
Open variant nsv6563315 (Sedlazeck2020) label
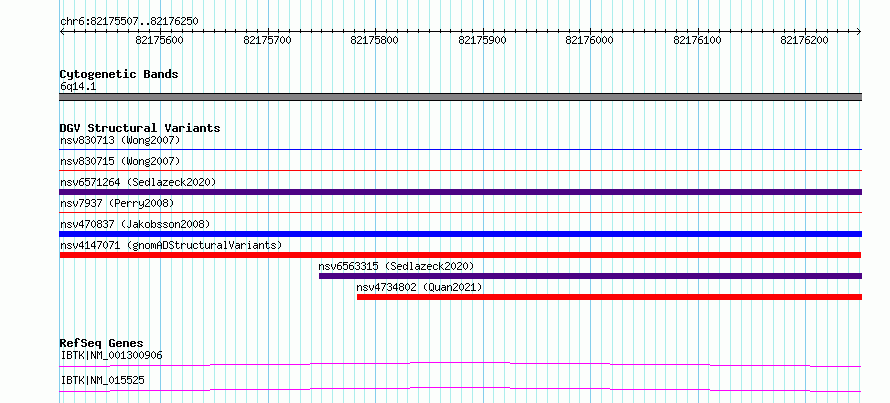396,266
